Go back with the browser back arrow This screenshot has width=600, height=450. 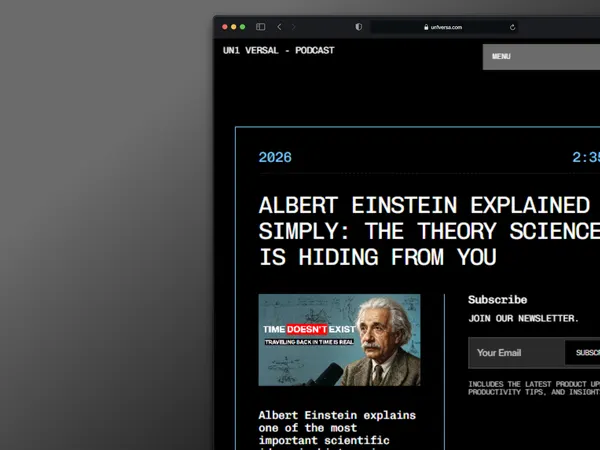click(x=279, y=27)
